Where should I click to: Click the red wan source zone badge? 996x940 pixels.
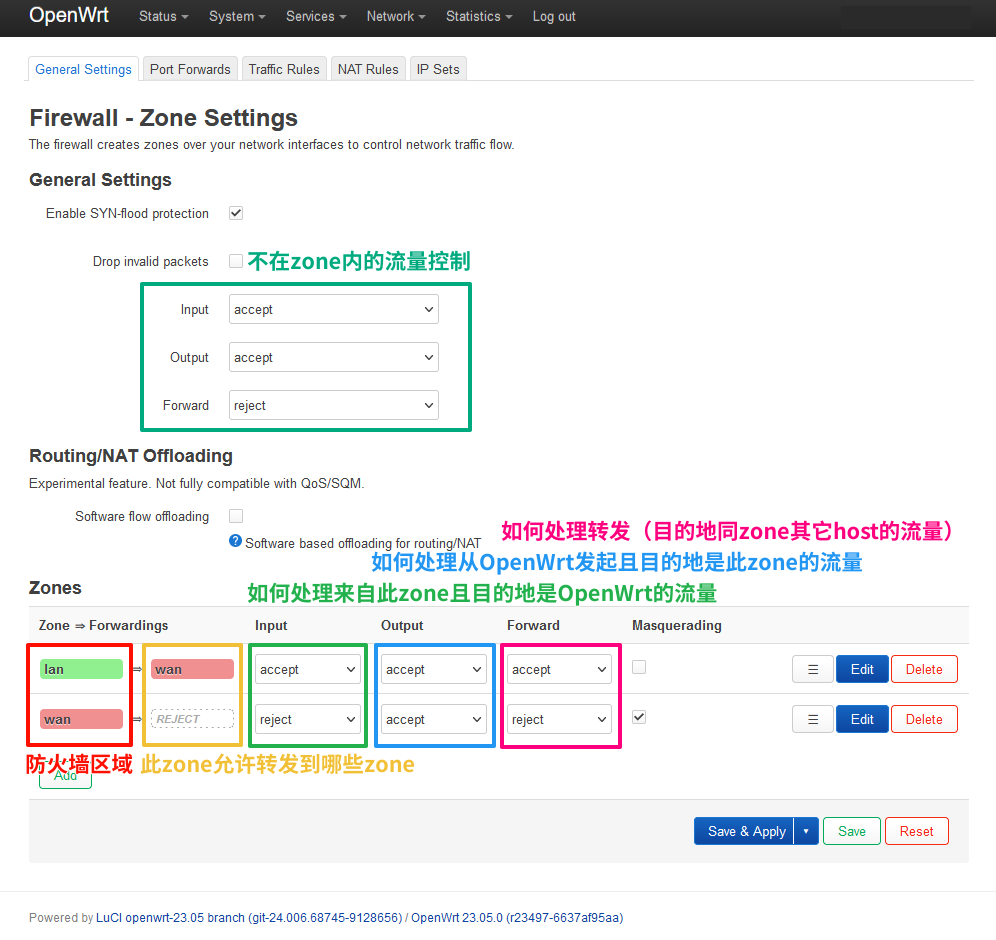pyautogui.click(x=81, y=719)
